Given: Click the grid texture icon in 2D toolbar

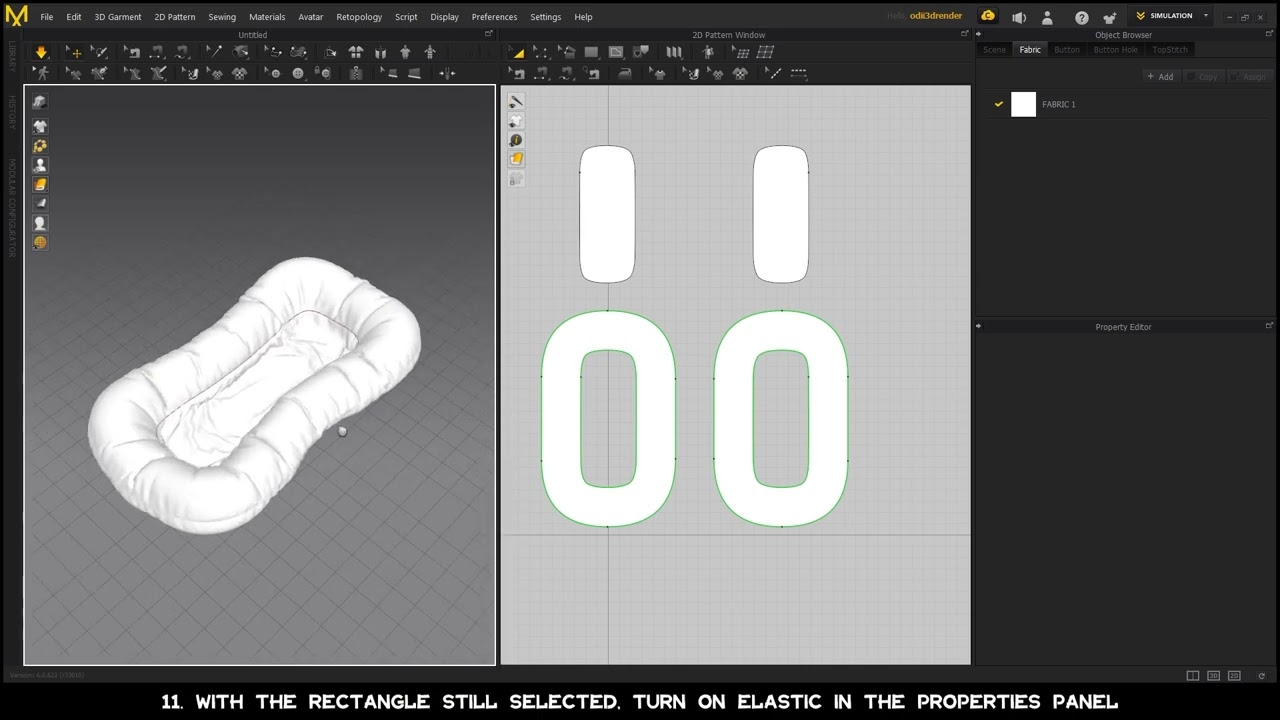Looking at the screenshot, I should click(x=765, y=52).
